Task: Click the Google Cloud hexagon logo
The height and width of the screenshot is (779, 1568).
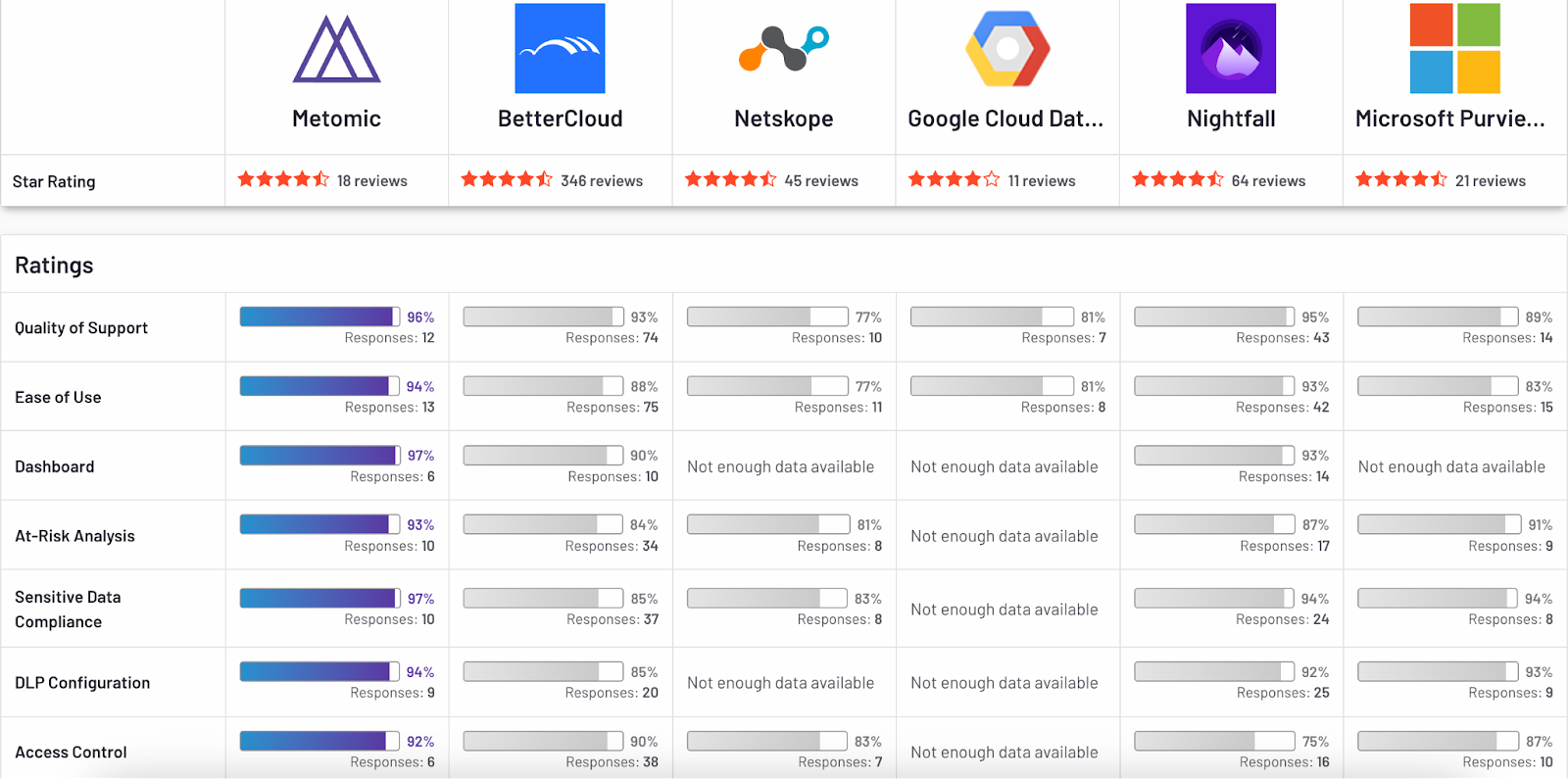Action: tap(1006, 47)
